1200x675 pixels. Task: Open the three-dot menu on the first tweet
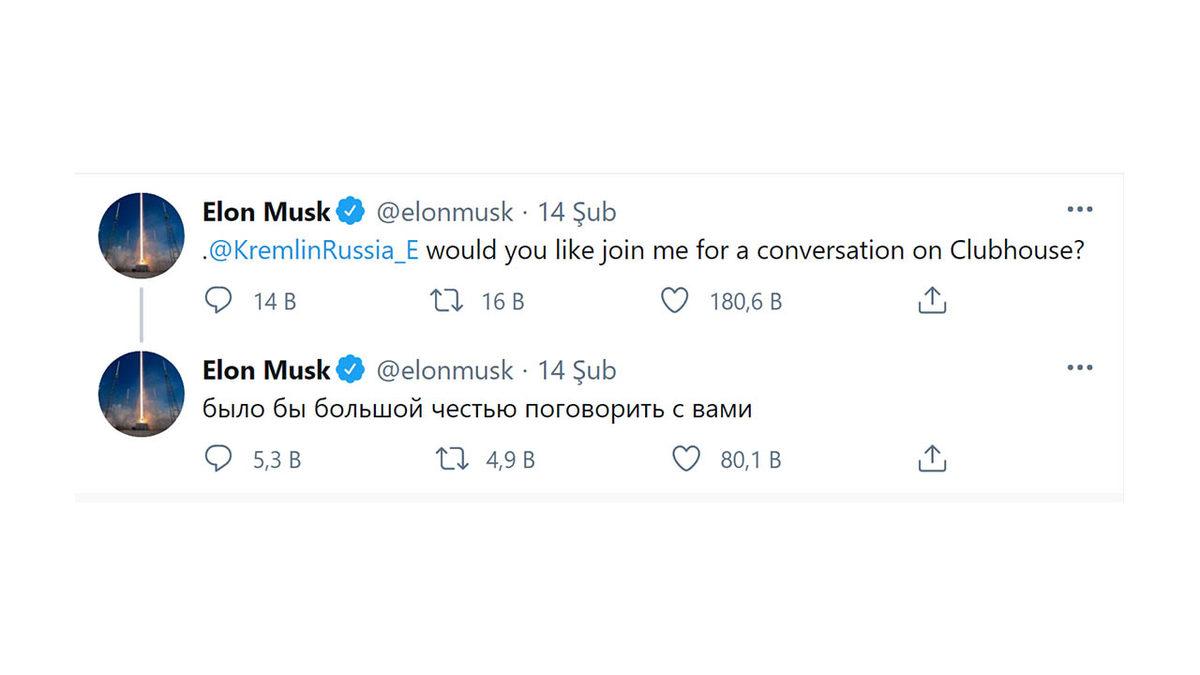pyautogui.click(x=1080, y=208)
